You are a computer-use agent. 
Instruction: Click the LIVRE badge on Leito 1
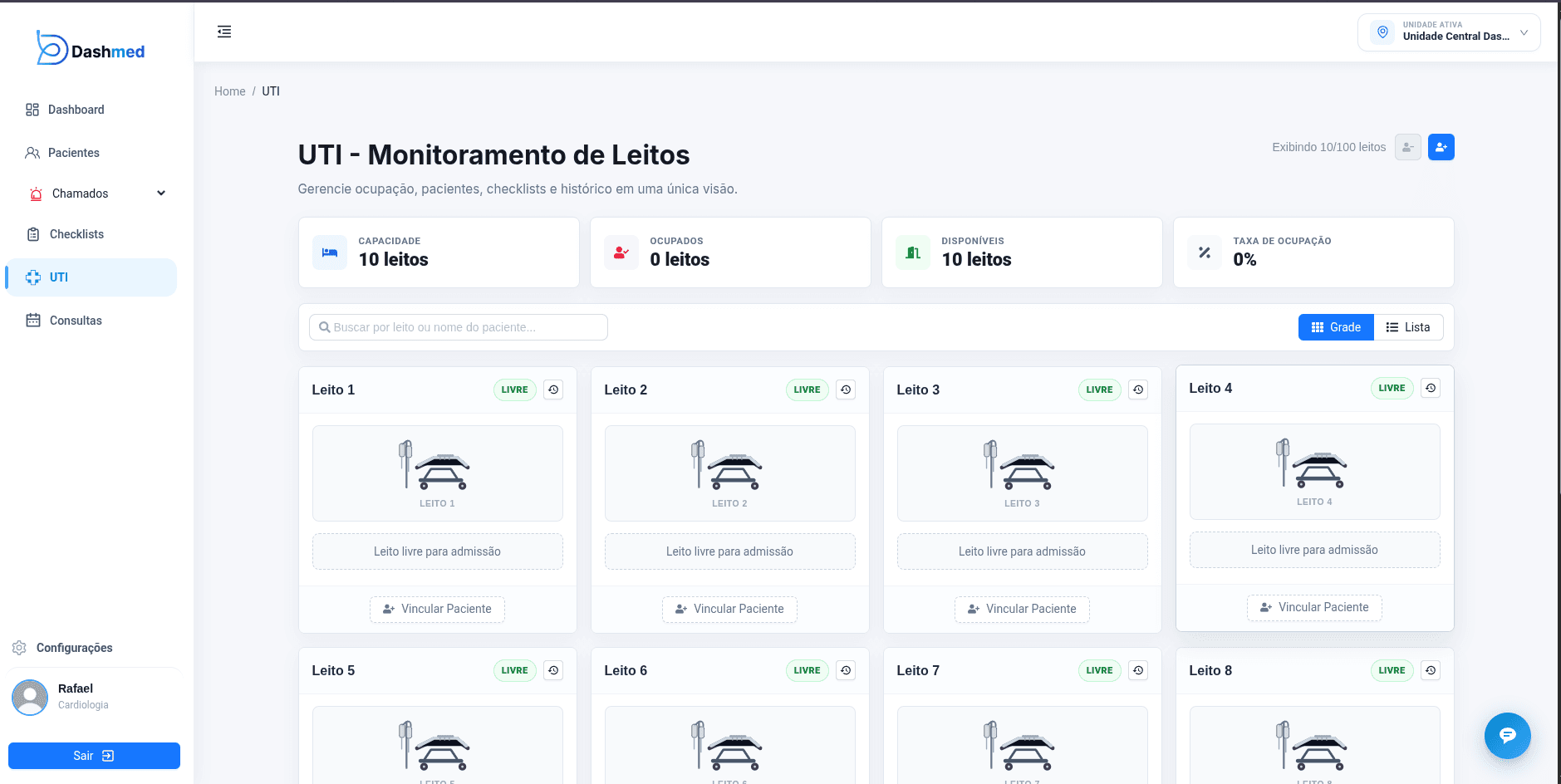(x=514, y=390)
